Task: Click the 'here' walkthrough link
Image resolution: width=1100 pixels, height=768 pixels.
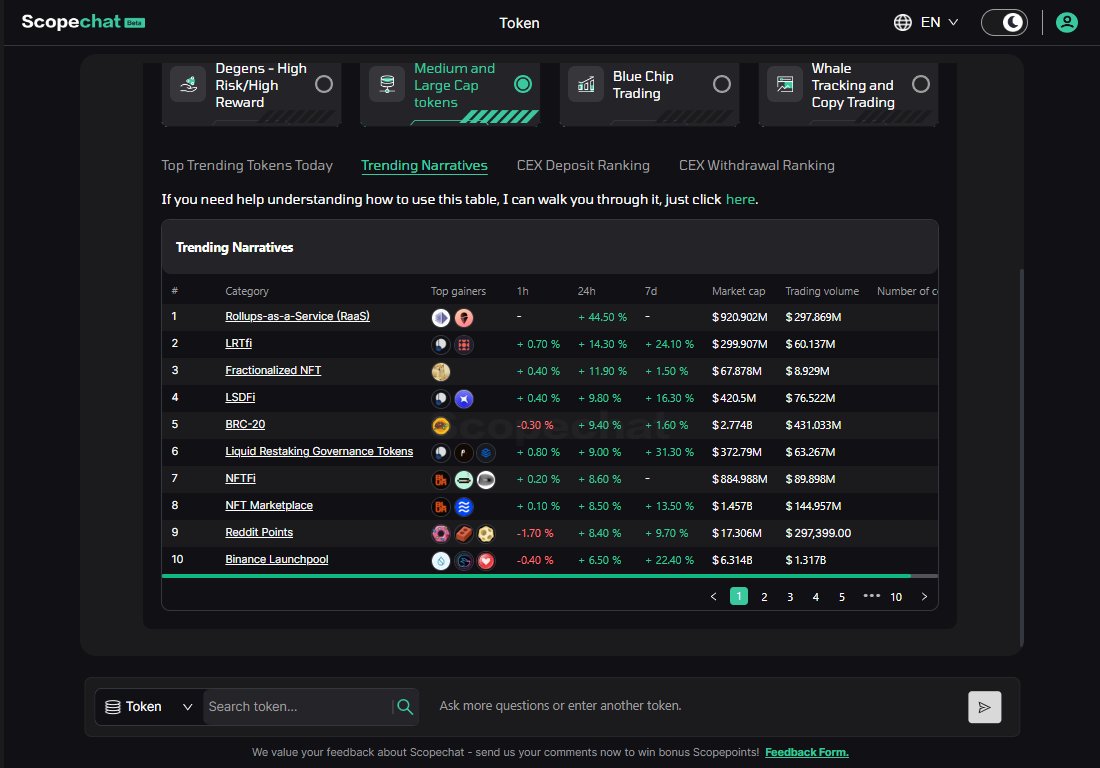Action: pyautogui.click(x=740, y=199)
